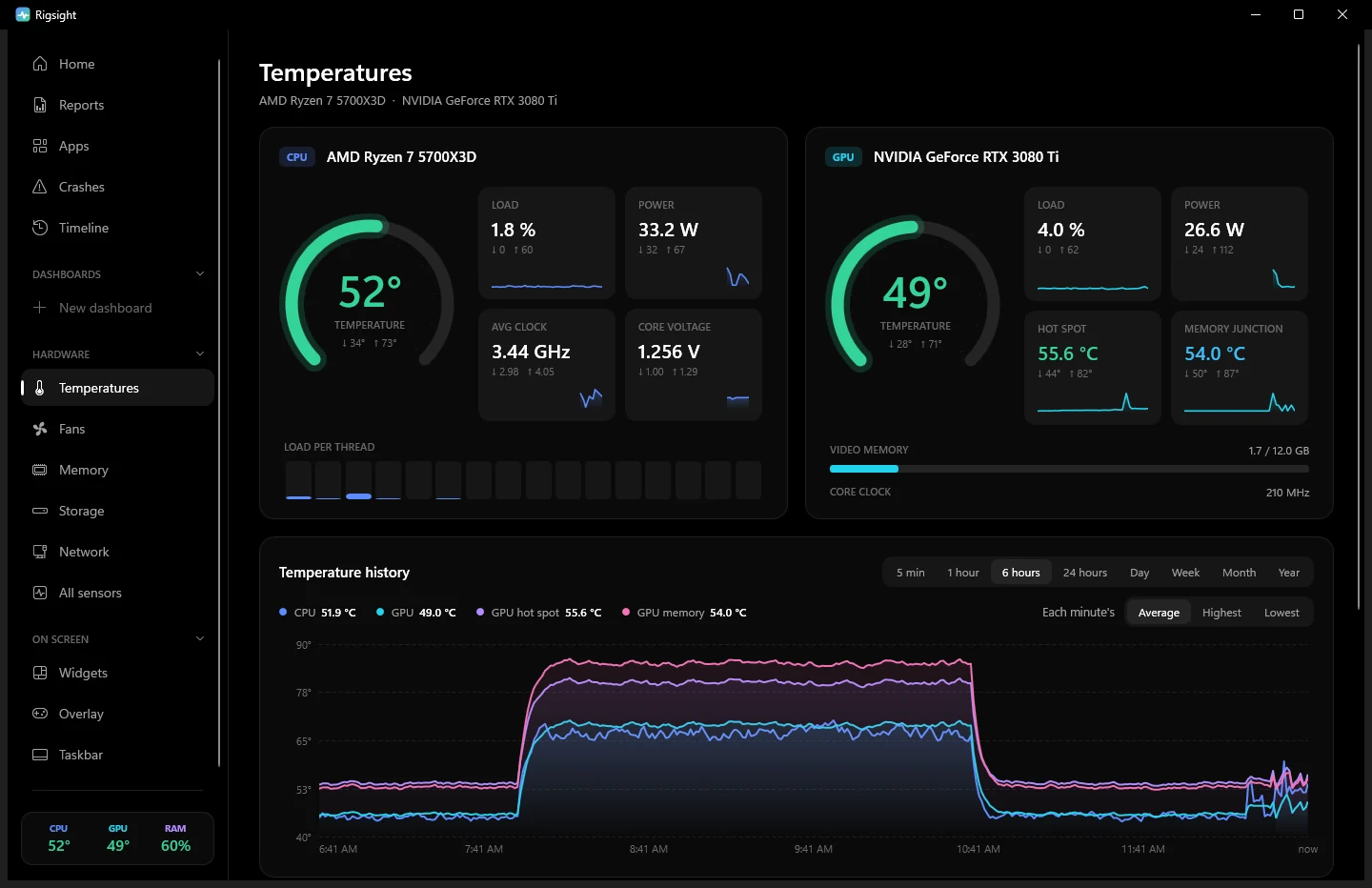Click the CPU temperature gauge showing 52°
Image resolution: width=1372 pixels, height=888 pixels.
click(368, 293)
